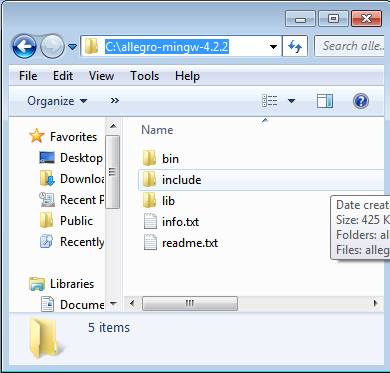Image resolution: width=390 pixels, height=373 pixels.
Task: Open the Help menu
Action: coord(187,76)
